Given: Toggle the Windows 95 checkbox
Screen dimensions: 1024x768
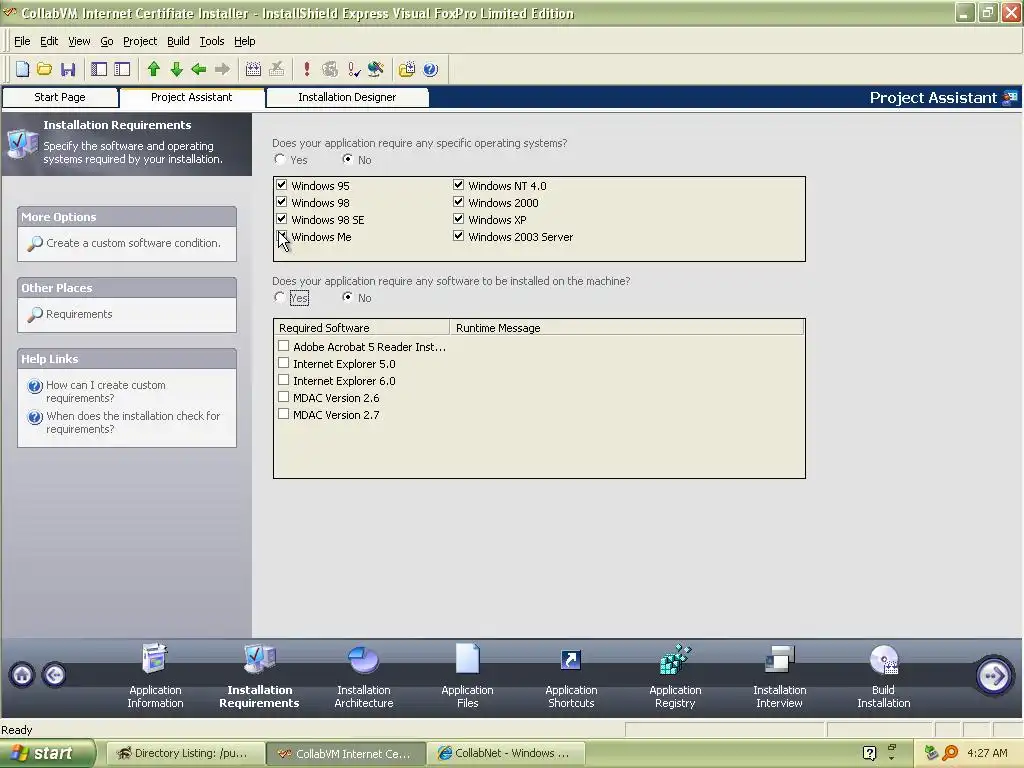Looking at the screenshot, I should tap(281, 185).
